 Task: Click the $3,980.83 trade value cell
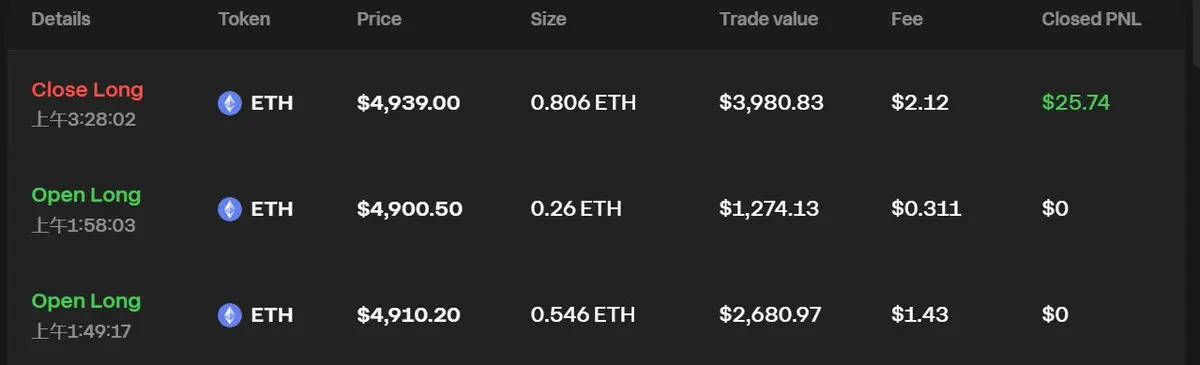click(771, 103)
